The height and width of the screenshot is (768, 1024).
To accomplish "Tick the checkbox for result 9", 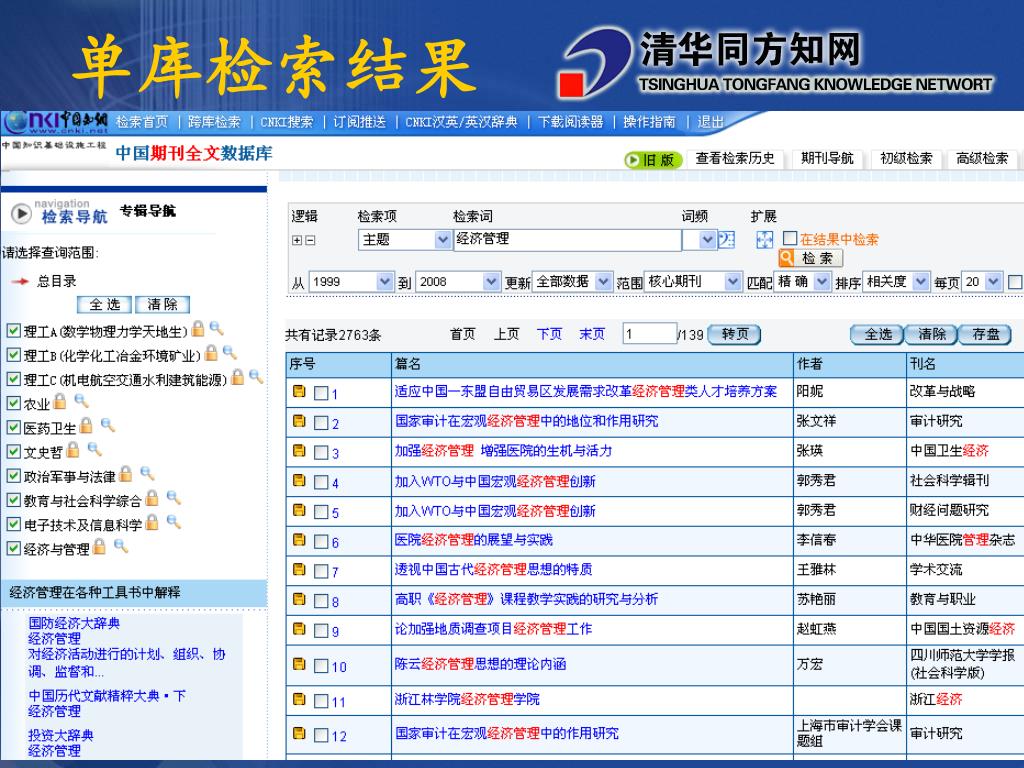I will pos(321,631).
